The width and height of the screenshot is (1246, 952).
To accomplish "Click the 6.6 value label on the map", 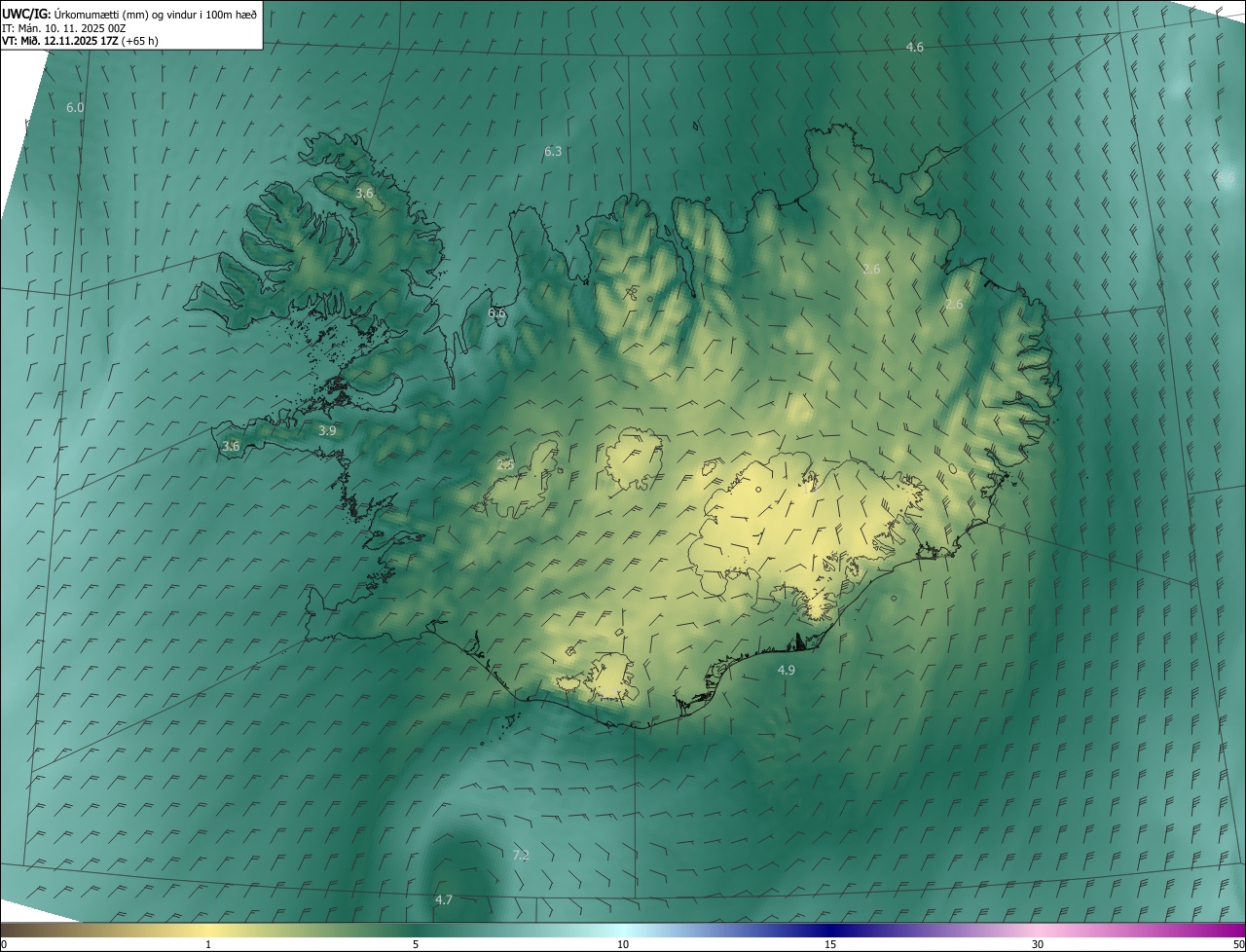I will [496, 313].
